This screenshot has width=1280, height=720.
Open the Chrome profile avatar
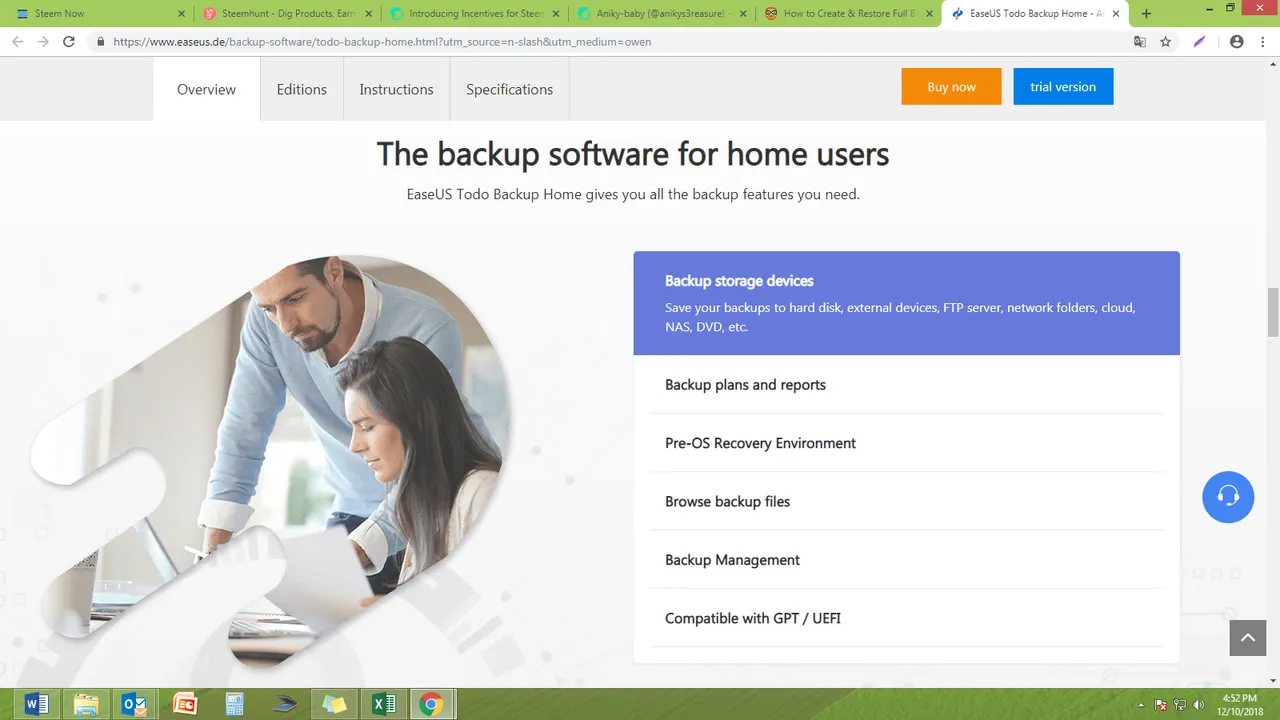1237,42
